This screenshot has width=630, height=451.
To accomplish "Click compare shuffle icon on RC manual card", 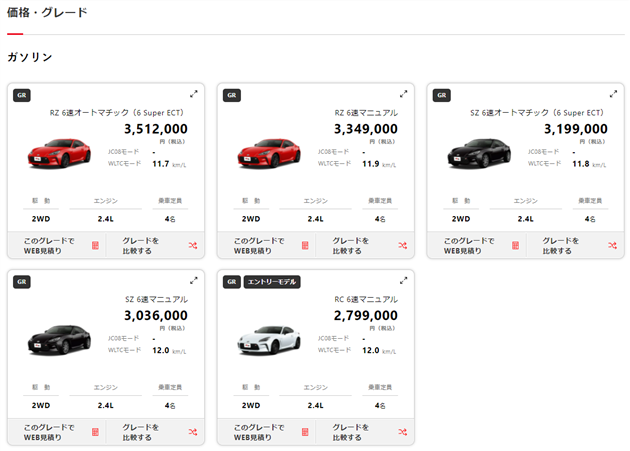I will [x=402, y=432].
